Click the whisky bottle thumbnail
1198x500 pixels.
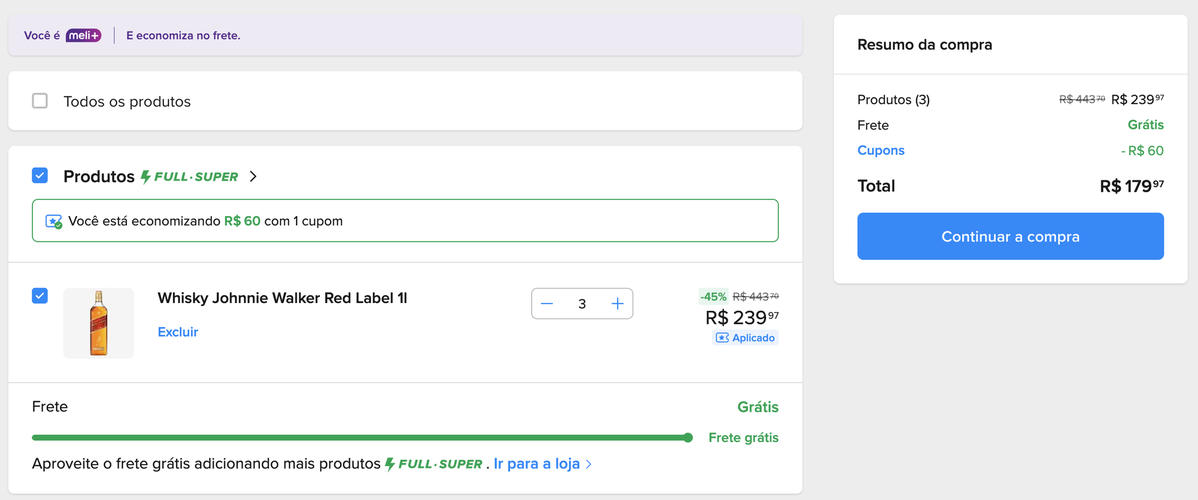click(98, 323)
